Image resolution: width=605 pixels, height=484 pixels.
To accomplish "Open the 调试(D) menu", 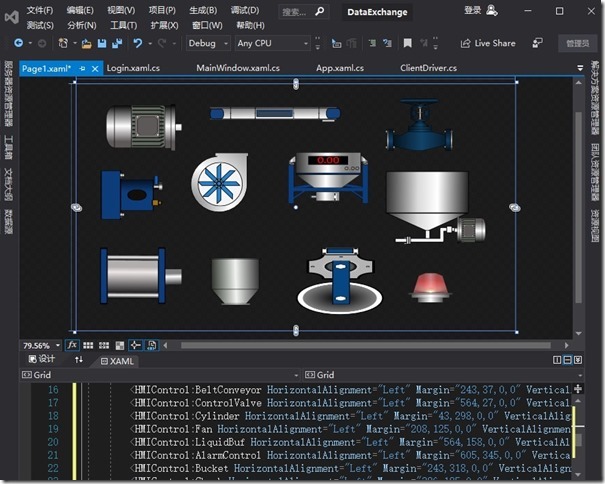I will click(245, 10).
